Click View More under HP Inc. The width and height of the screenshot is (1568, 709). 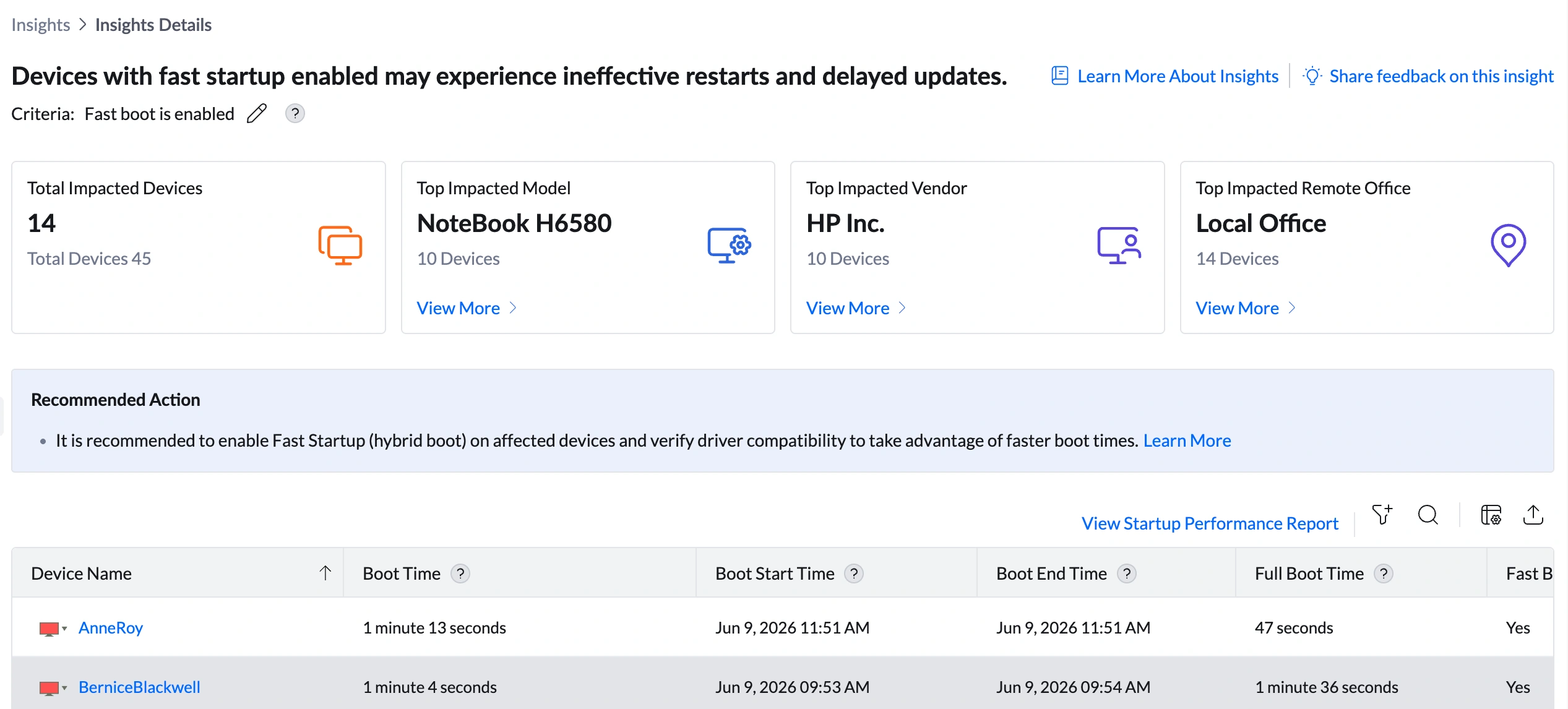pos(848,308)
